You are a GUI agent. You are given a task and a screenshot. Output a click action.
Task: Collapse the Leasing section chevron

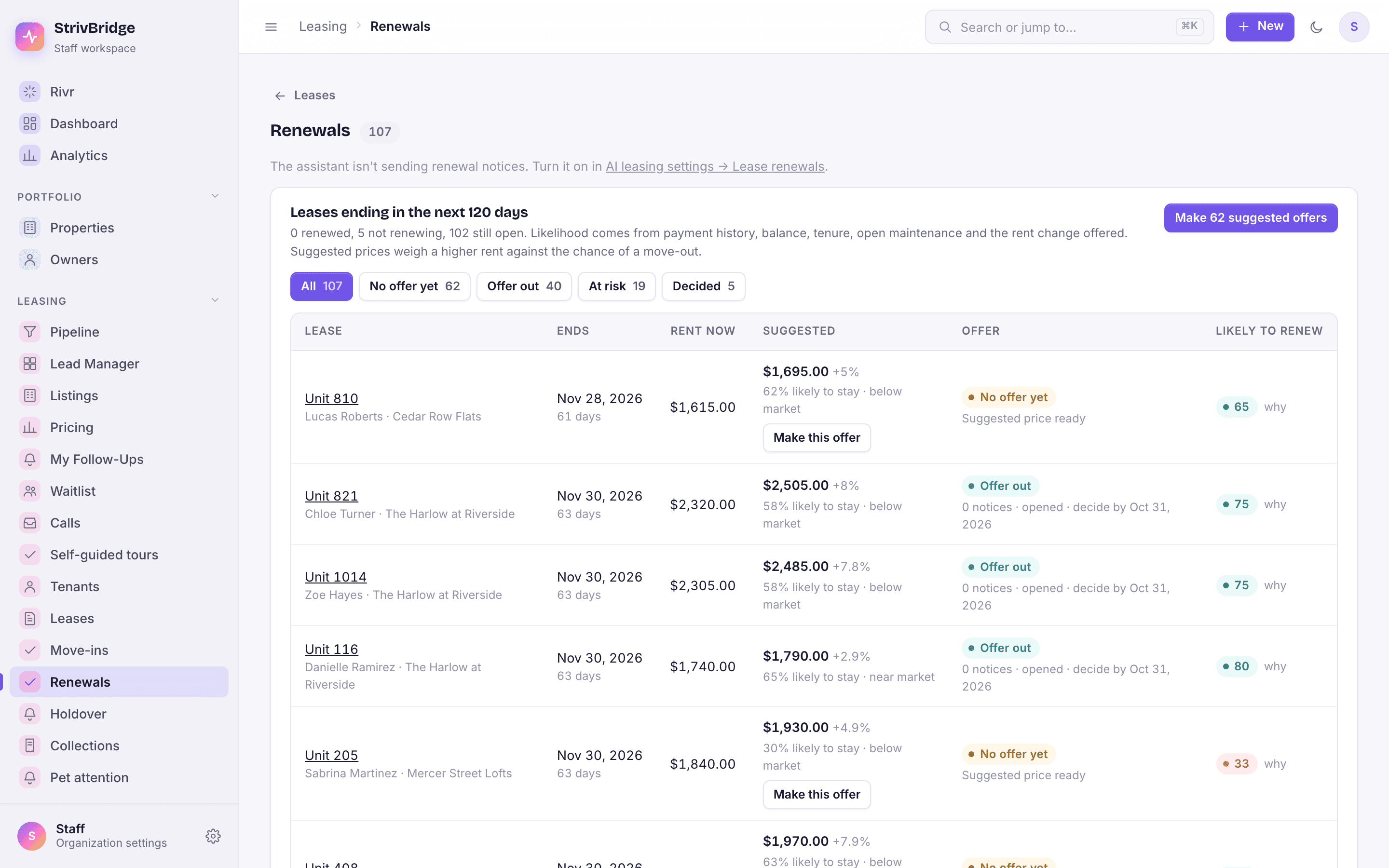pos(215,300)
